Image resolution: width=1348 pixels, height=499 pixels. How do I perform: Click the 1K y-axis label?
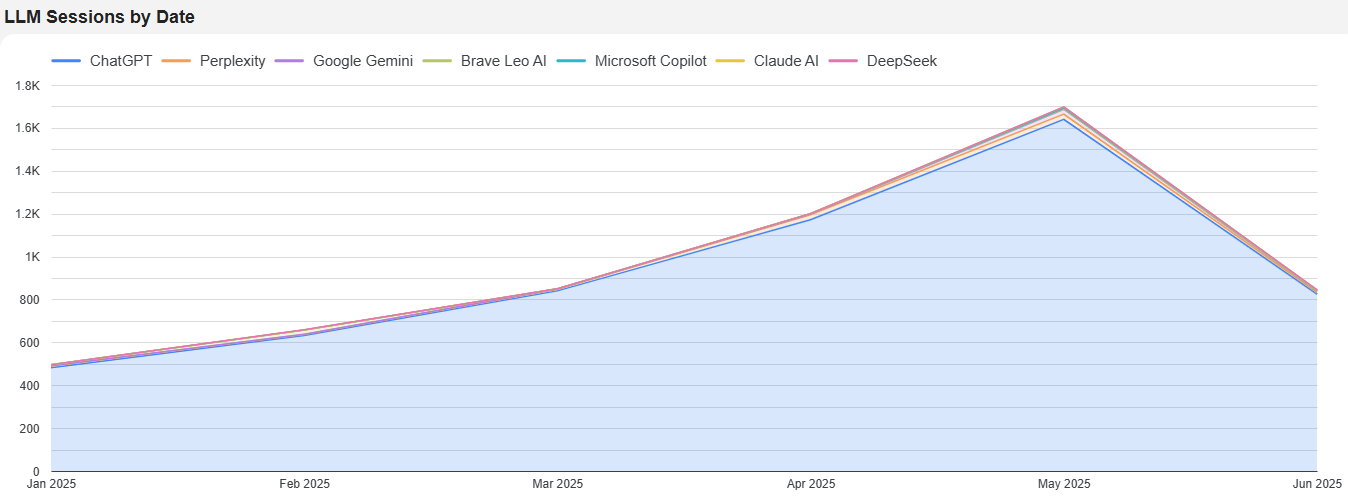click(x=32, y=258)
